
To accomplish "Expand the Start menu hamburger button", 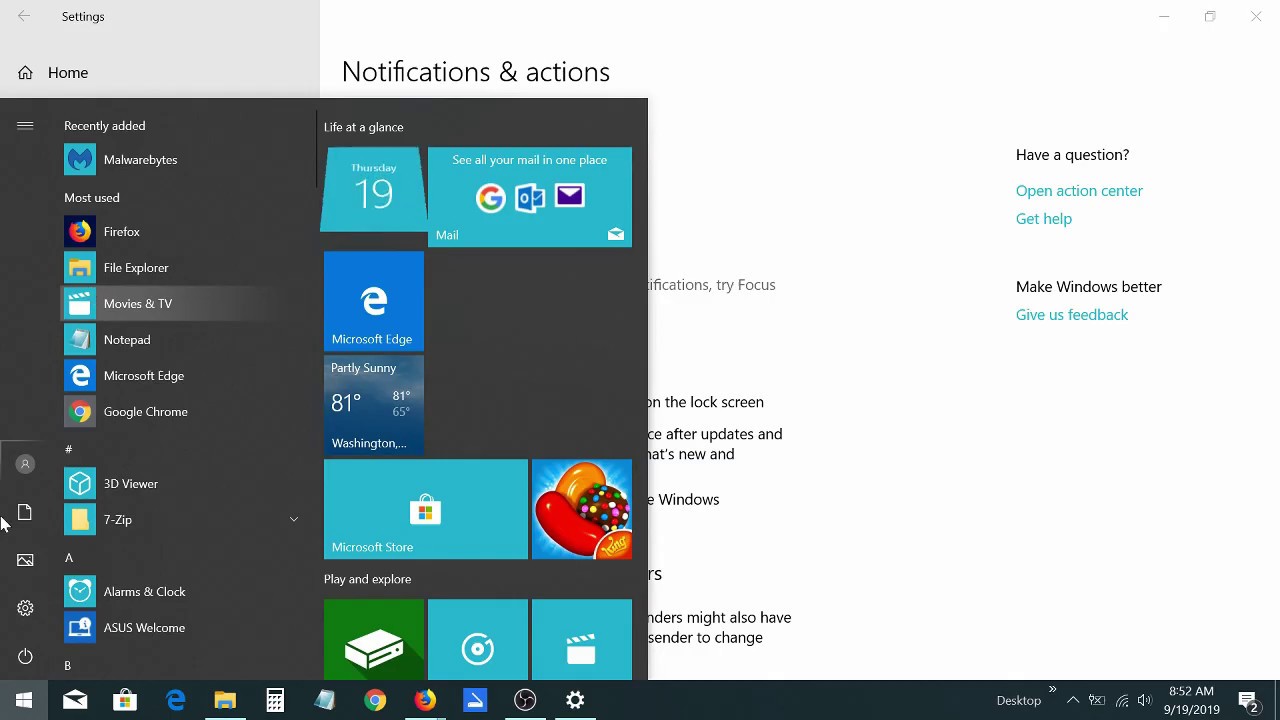I will coord(25,125).
